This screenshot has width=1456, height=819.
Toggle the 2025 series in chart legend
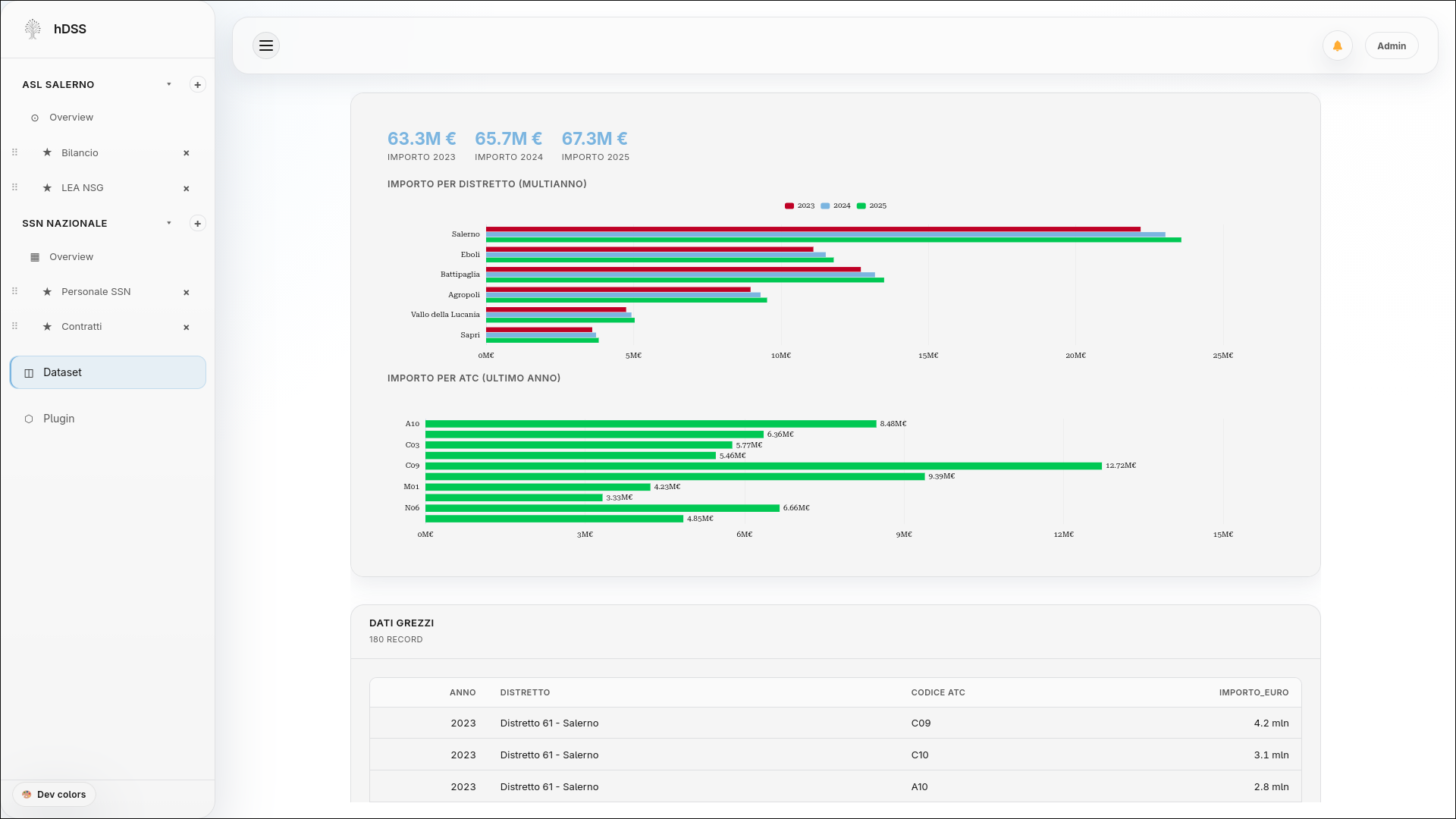pyautogui.click(x=871, y=206)
